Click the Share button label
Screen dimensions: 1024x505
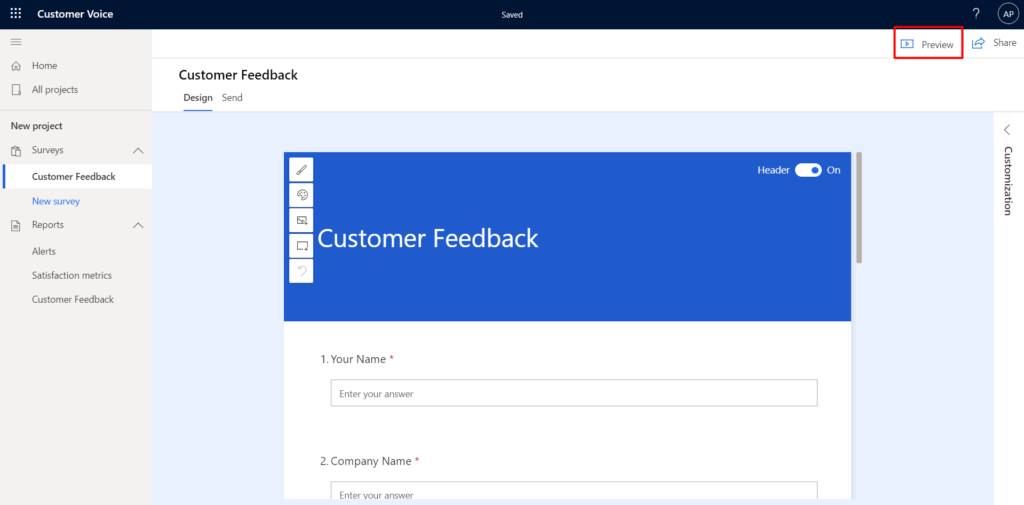click(x=1004, y=42)
